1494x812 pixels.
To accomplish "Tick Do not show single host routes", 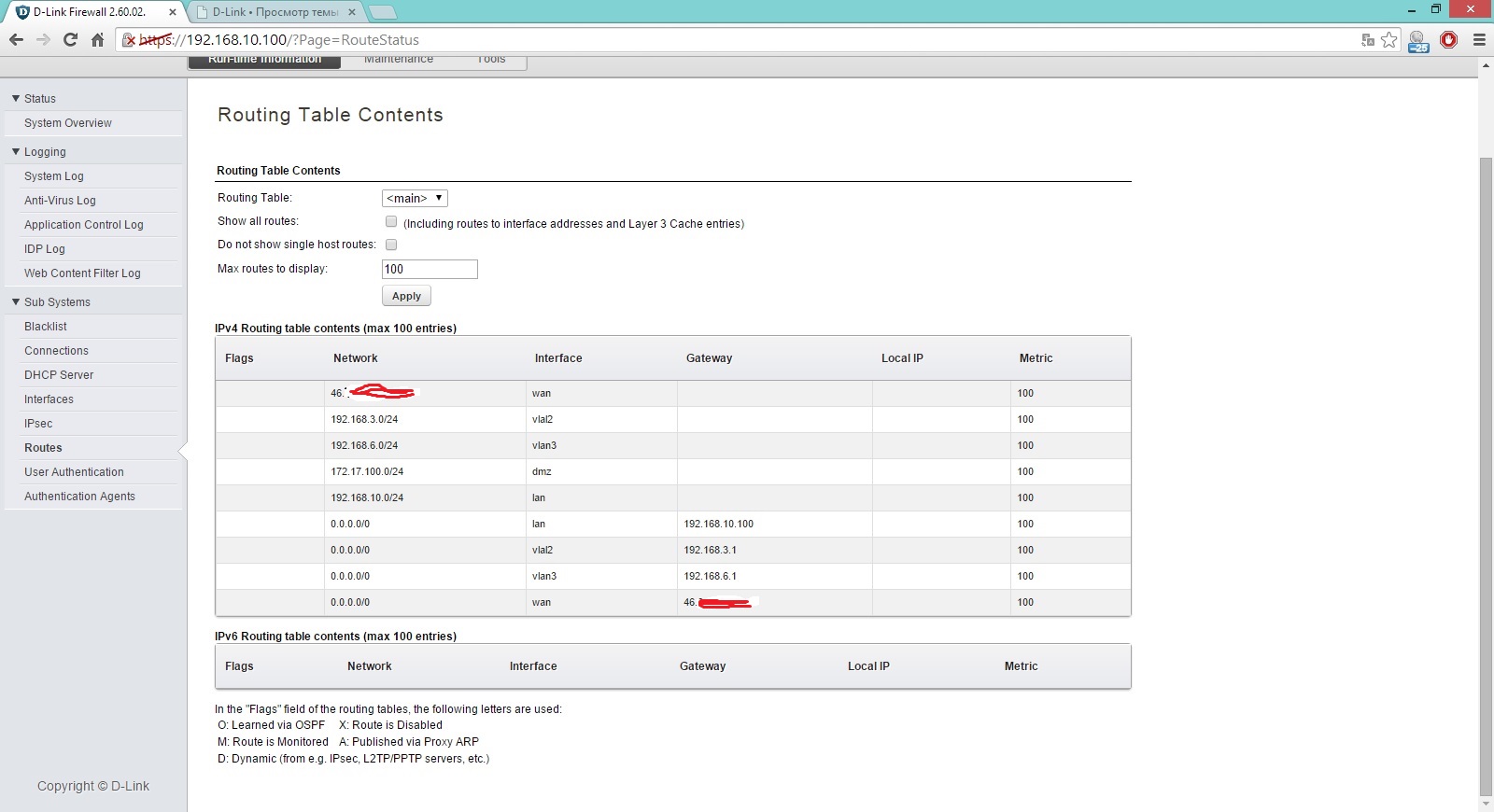I will 391,245.
